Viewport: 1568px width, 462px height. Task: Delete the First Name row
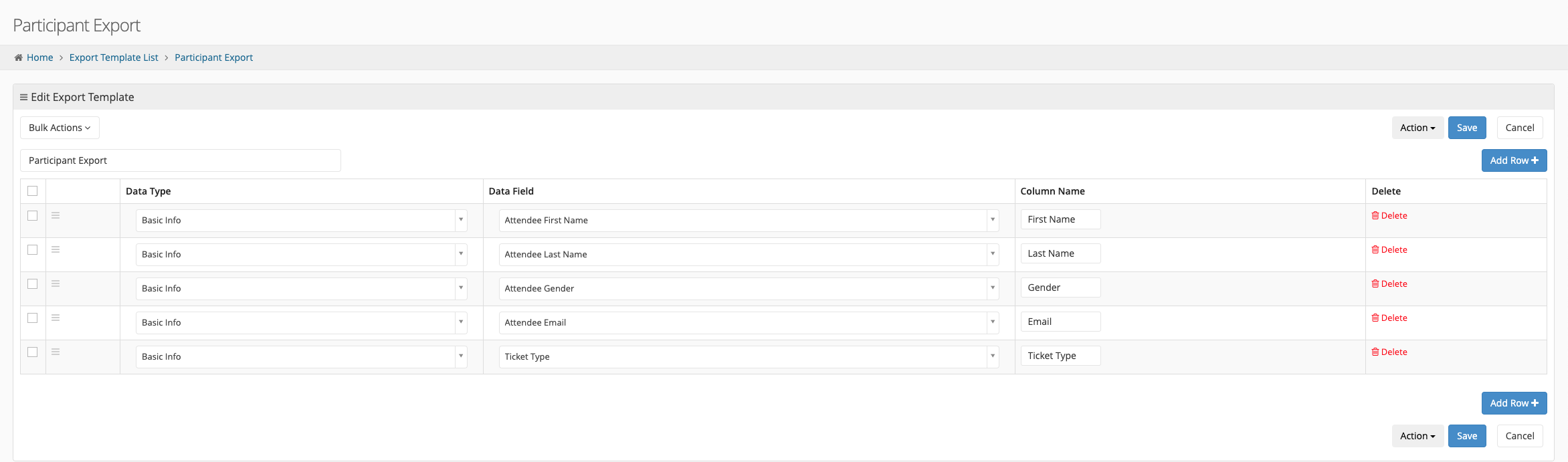pyautogui.click(x=1389, y=215)
